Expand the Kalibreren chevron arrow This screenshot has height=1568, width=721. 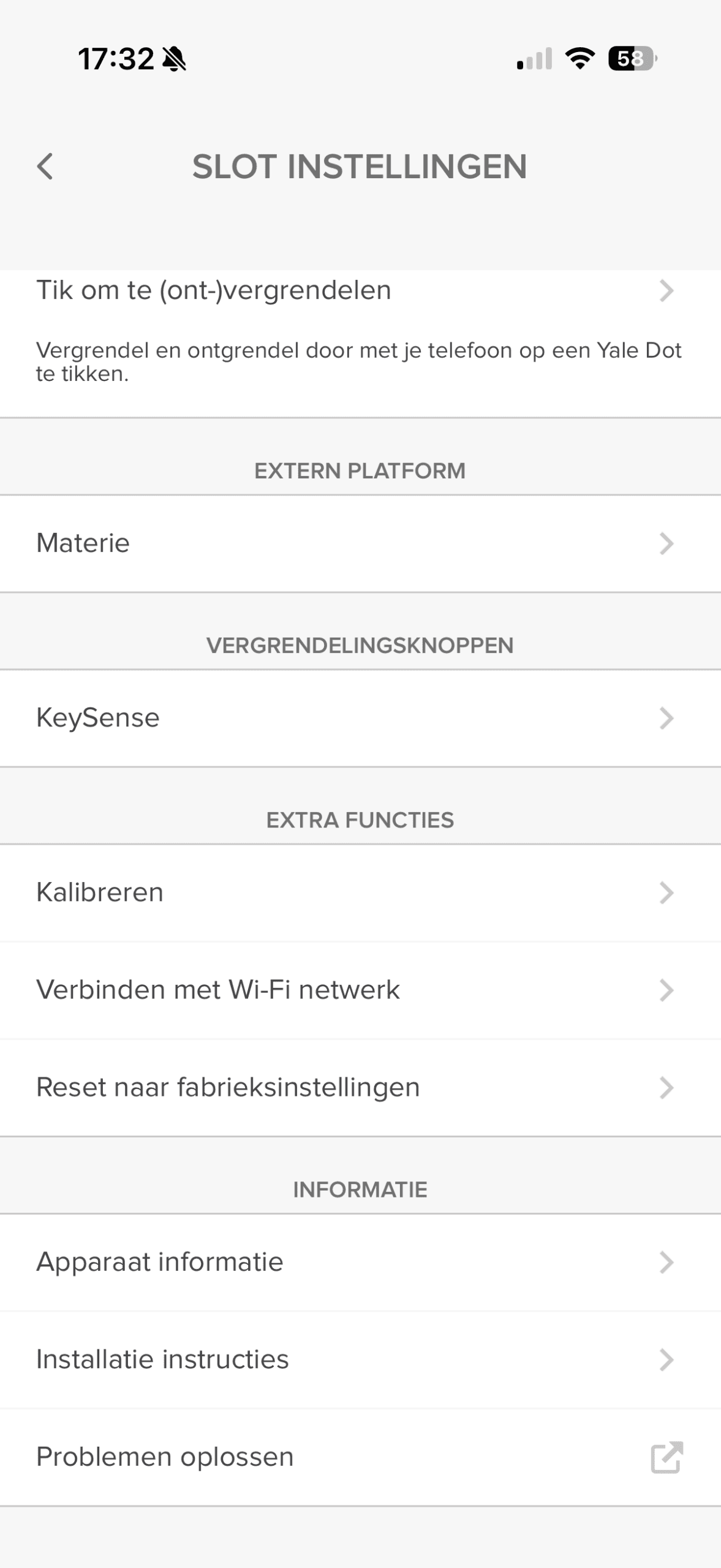point(666,892)
